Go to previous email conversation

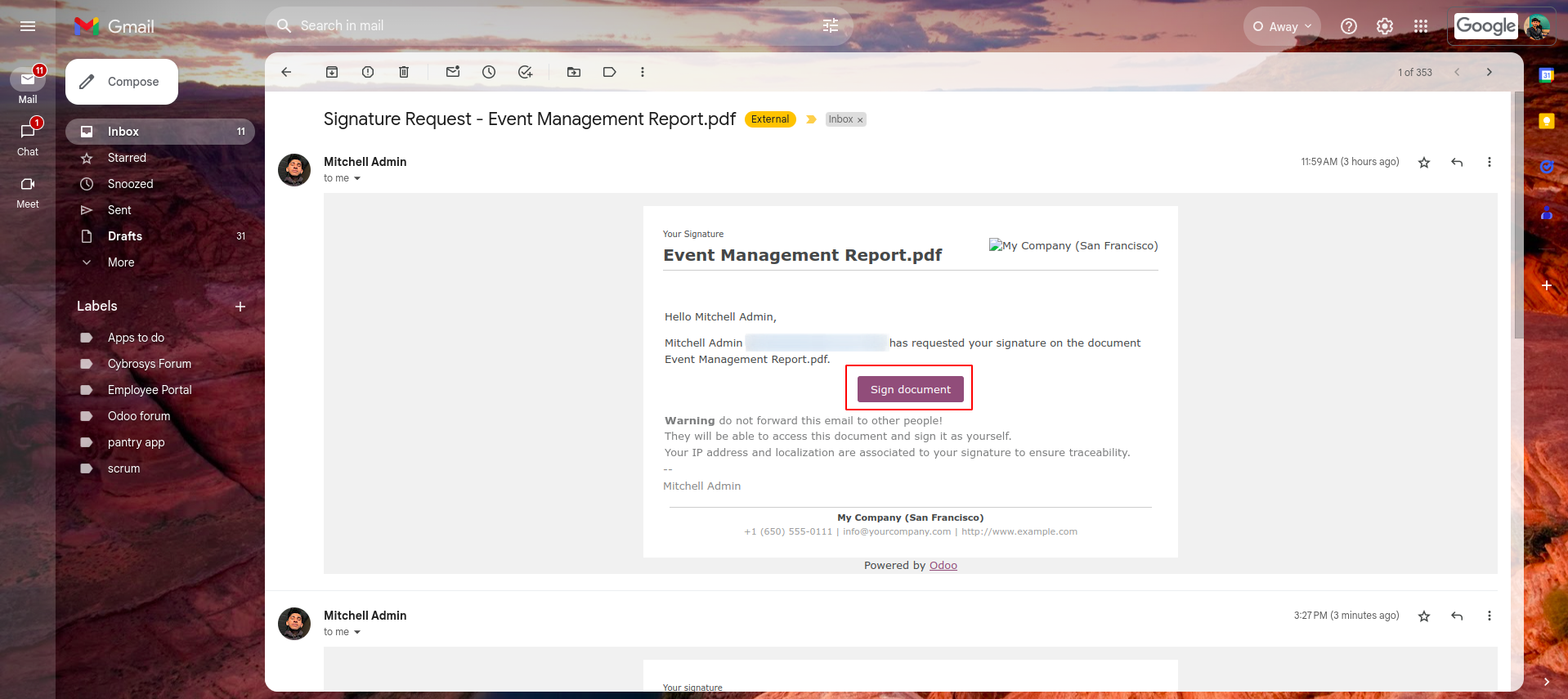tap(1457, 72)
